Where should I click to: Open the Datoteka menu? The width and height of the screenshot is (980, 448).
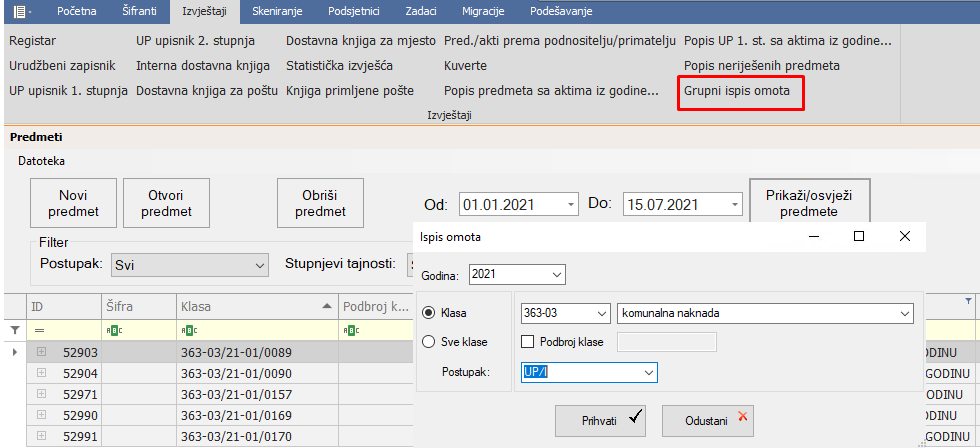[x=42, y=160]
